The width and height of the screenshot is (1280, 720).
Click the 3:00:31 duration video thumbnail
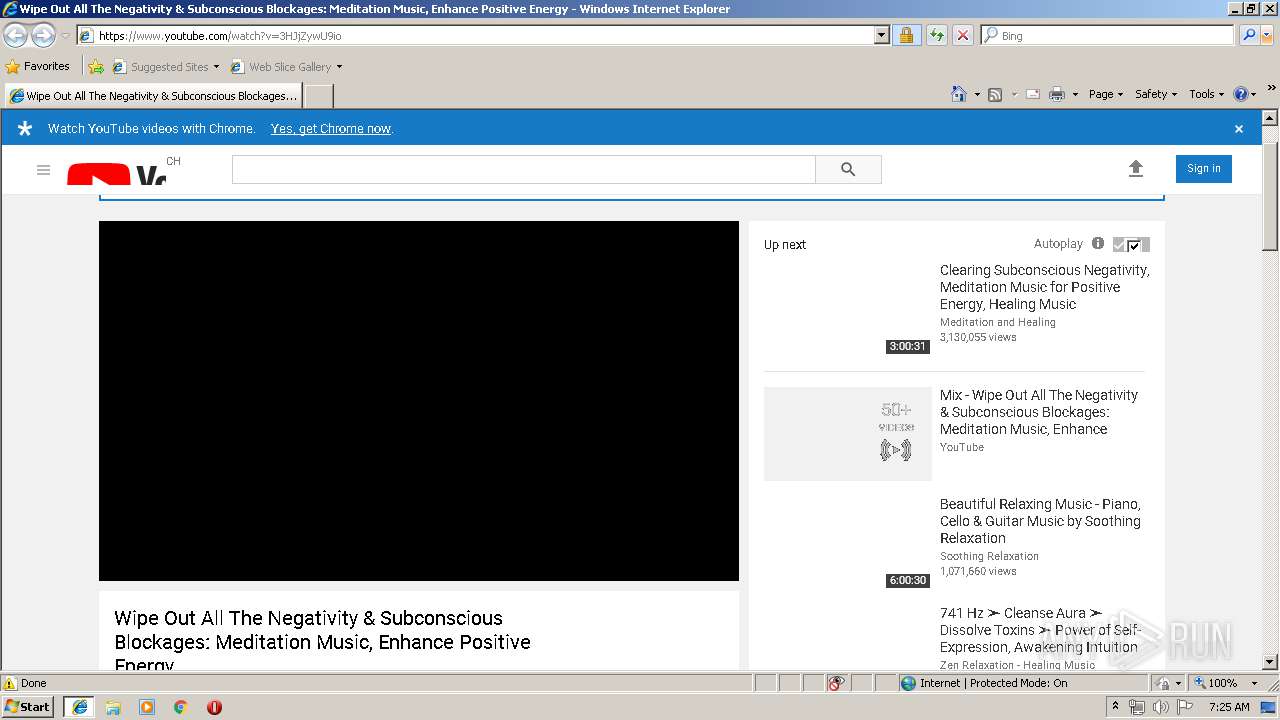848,309
